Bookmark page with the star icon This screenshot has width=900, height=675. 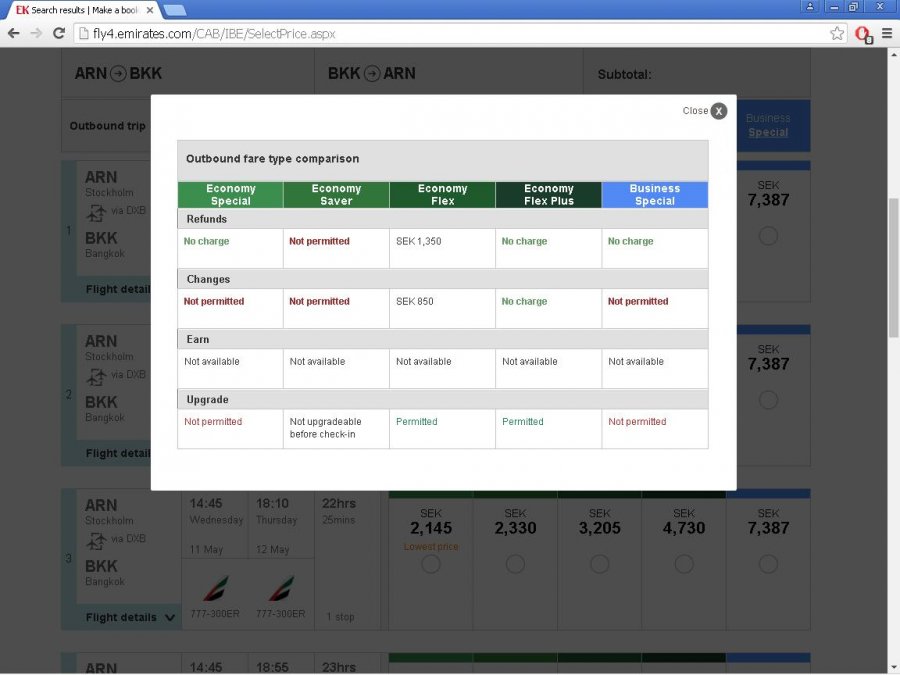tap(837, 34)
